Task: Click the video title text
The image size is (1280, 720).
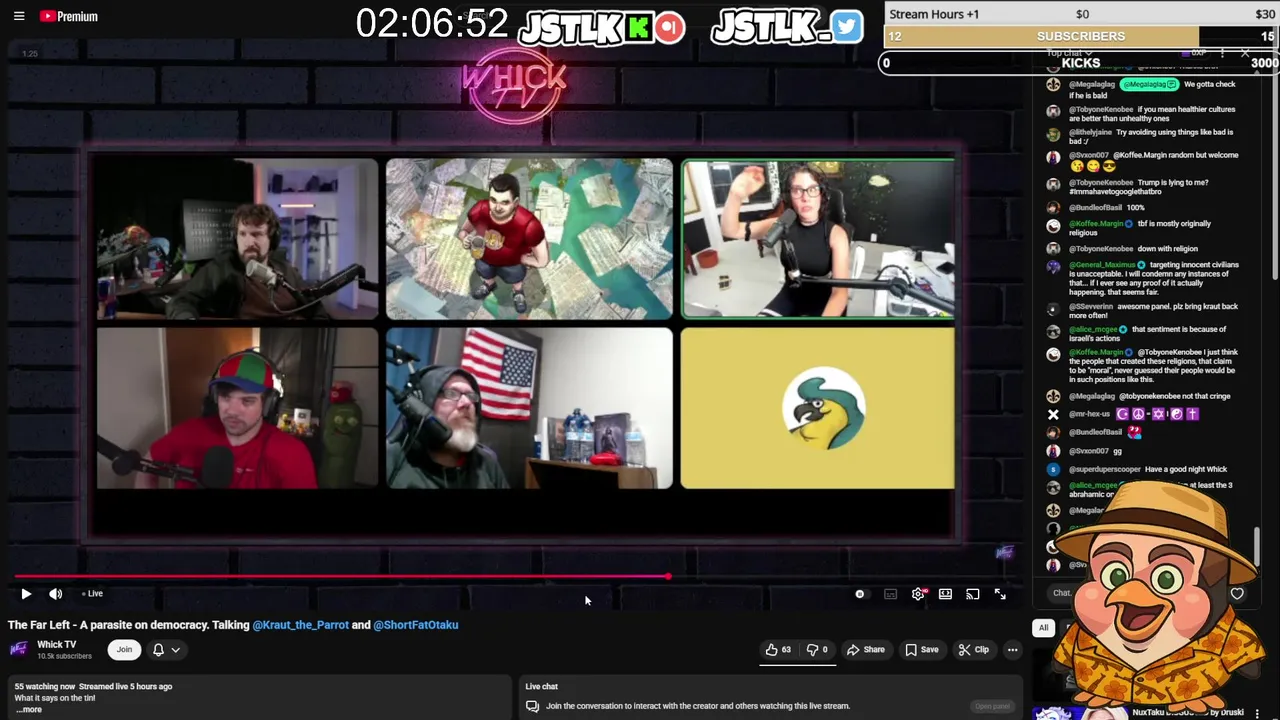Action: point(233,625)
